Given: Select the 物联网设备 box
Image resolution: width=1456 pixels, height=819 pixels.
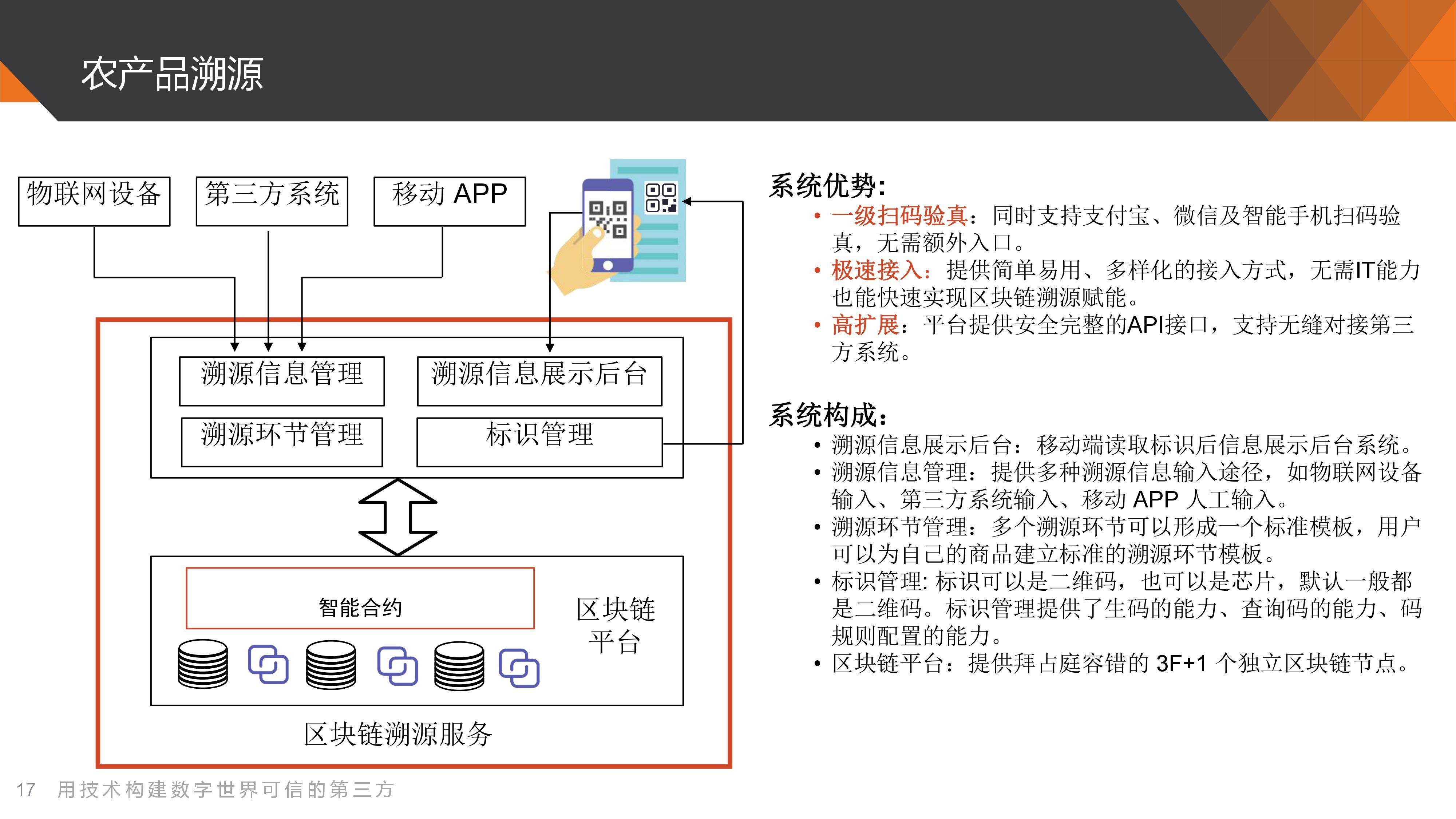Looking at the screenshot, I should click(94, 201).
